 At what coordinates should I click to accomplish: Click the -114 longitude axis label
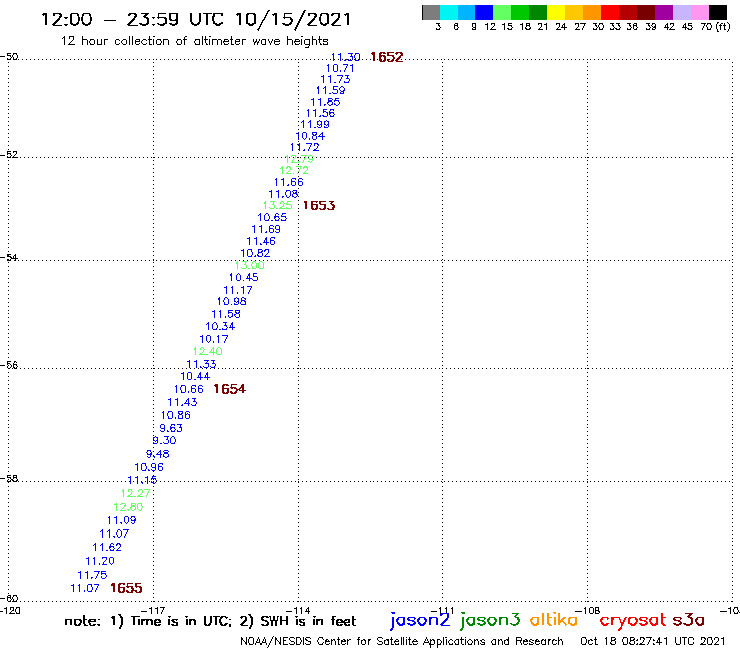click(298, 611)
